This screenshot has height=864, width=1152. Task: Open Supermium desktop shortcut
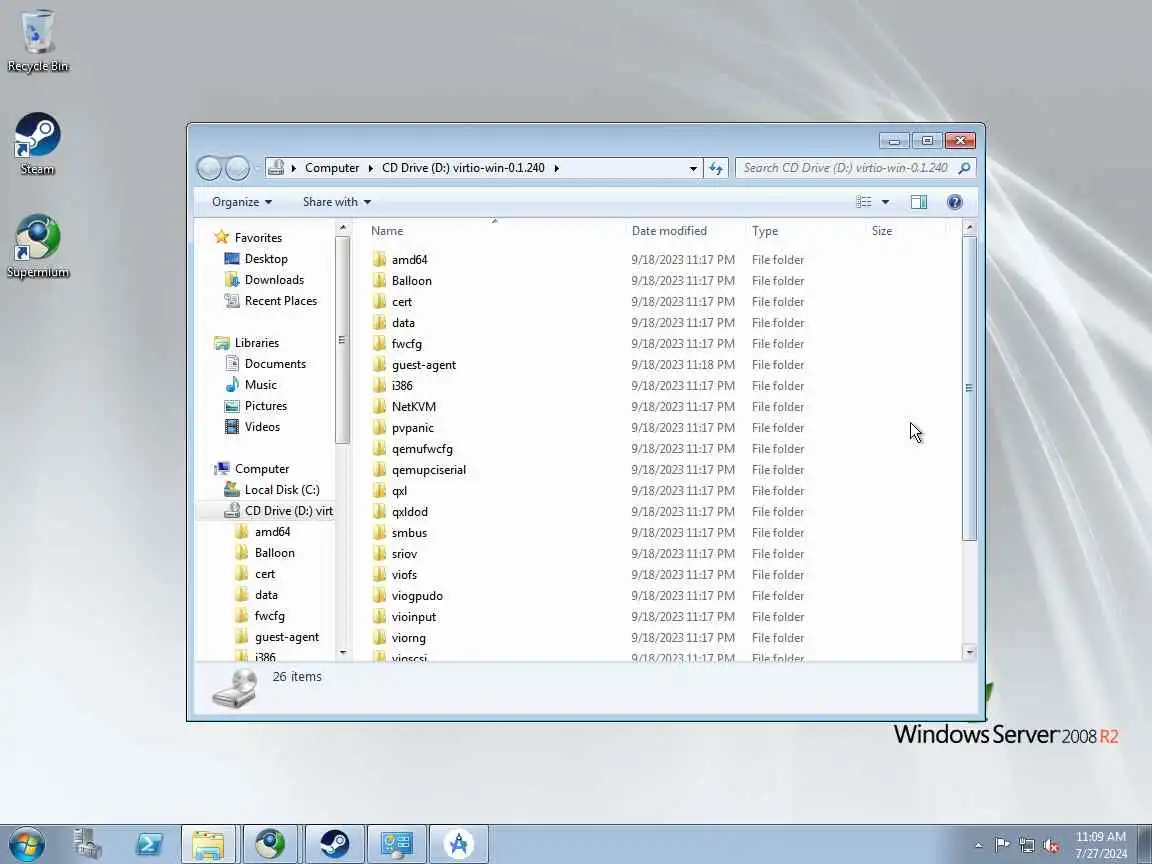(37, 247)
